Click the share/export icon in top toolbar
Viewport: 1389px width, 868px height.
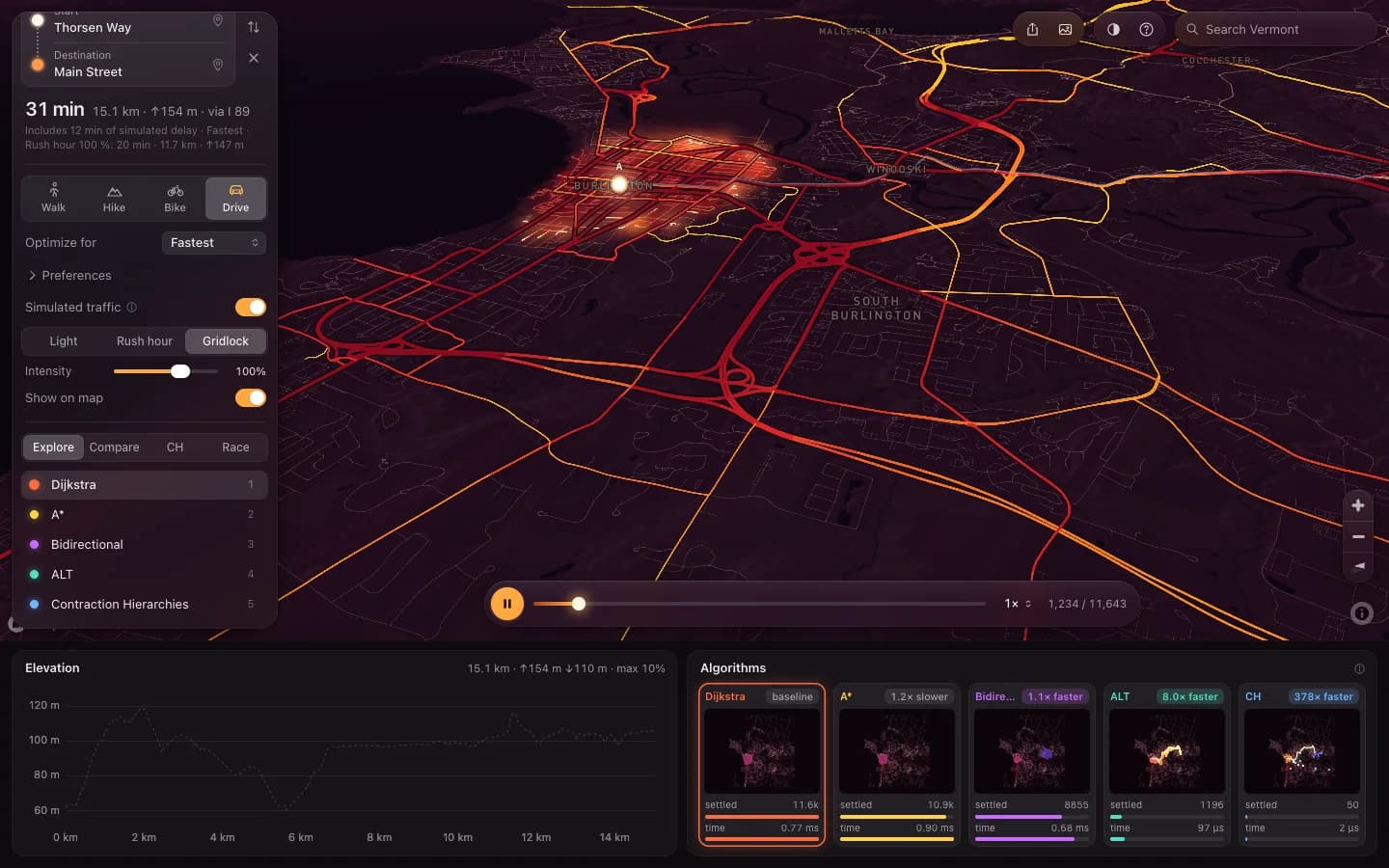click(x=1032, y=29)
